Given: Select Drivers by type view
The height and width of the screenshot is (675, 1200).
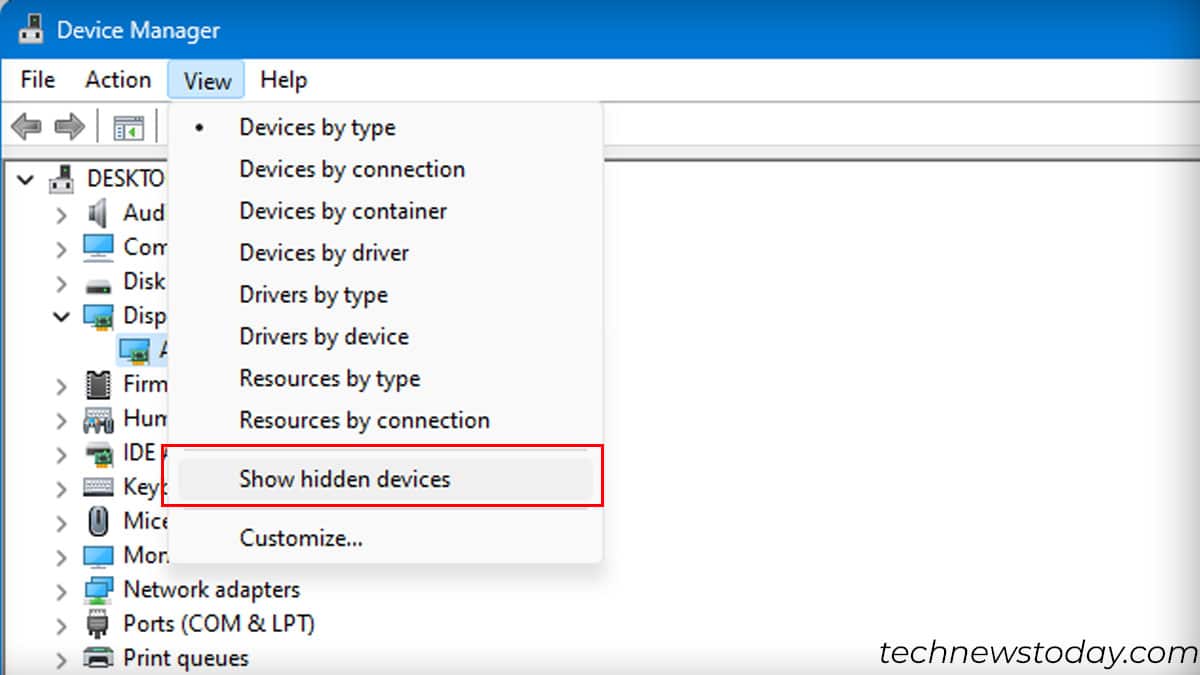Looking at the screenshot, I should [x=386, y=295].
